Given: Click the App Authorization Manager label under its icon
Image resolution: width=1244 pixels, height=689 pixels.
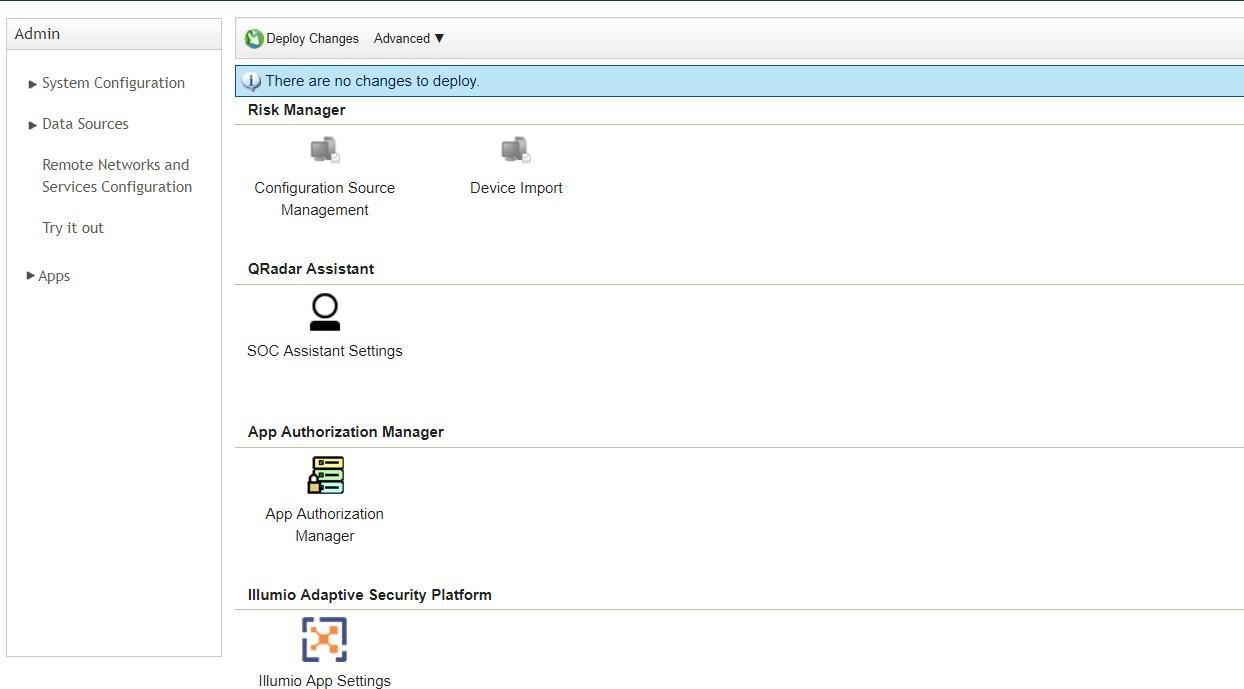Looking at the screenshot, I should pos(325,525).
